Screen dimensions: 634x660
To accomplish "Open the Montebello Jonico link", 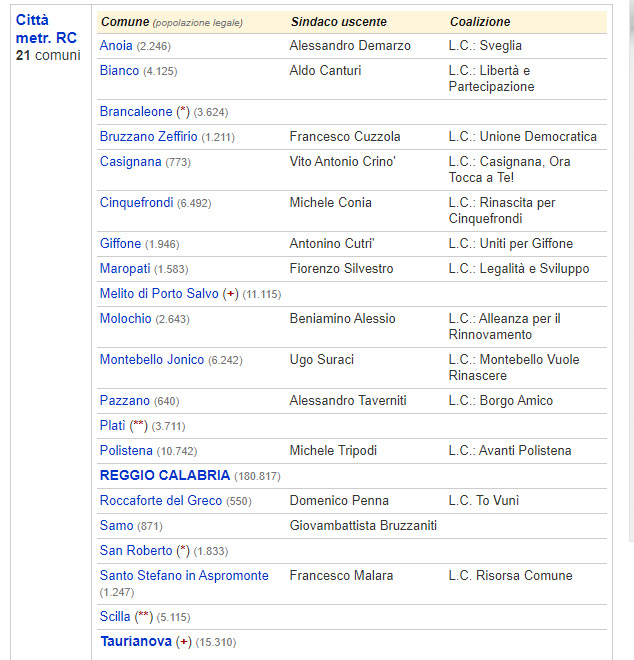I will coord(152,359).
